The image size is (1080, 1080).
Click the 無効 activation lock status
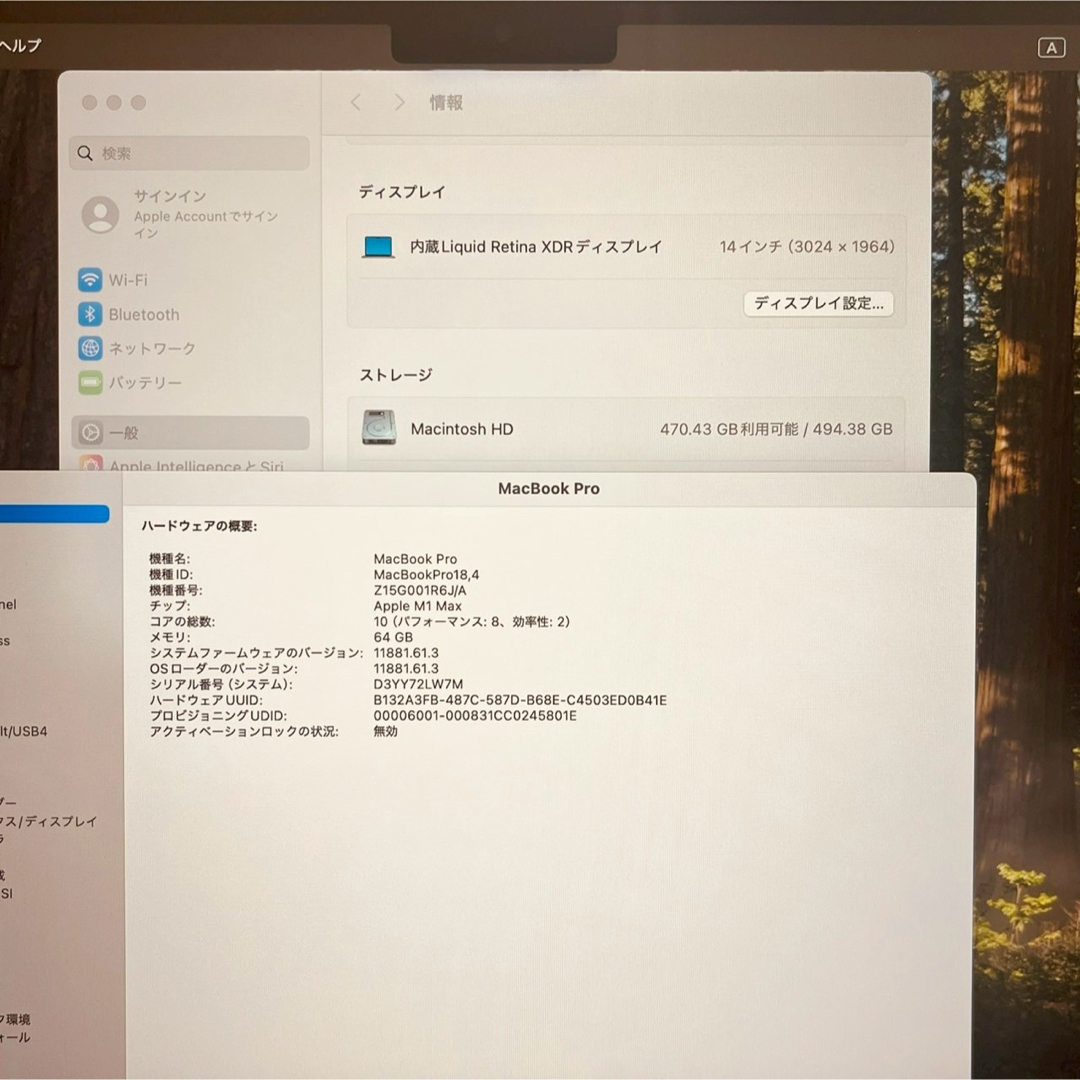click(386, 731)
